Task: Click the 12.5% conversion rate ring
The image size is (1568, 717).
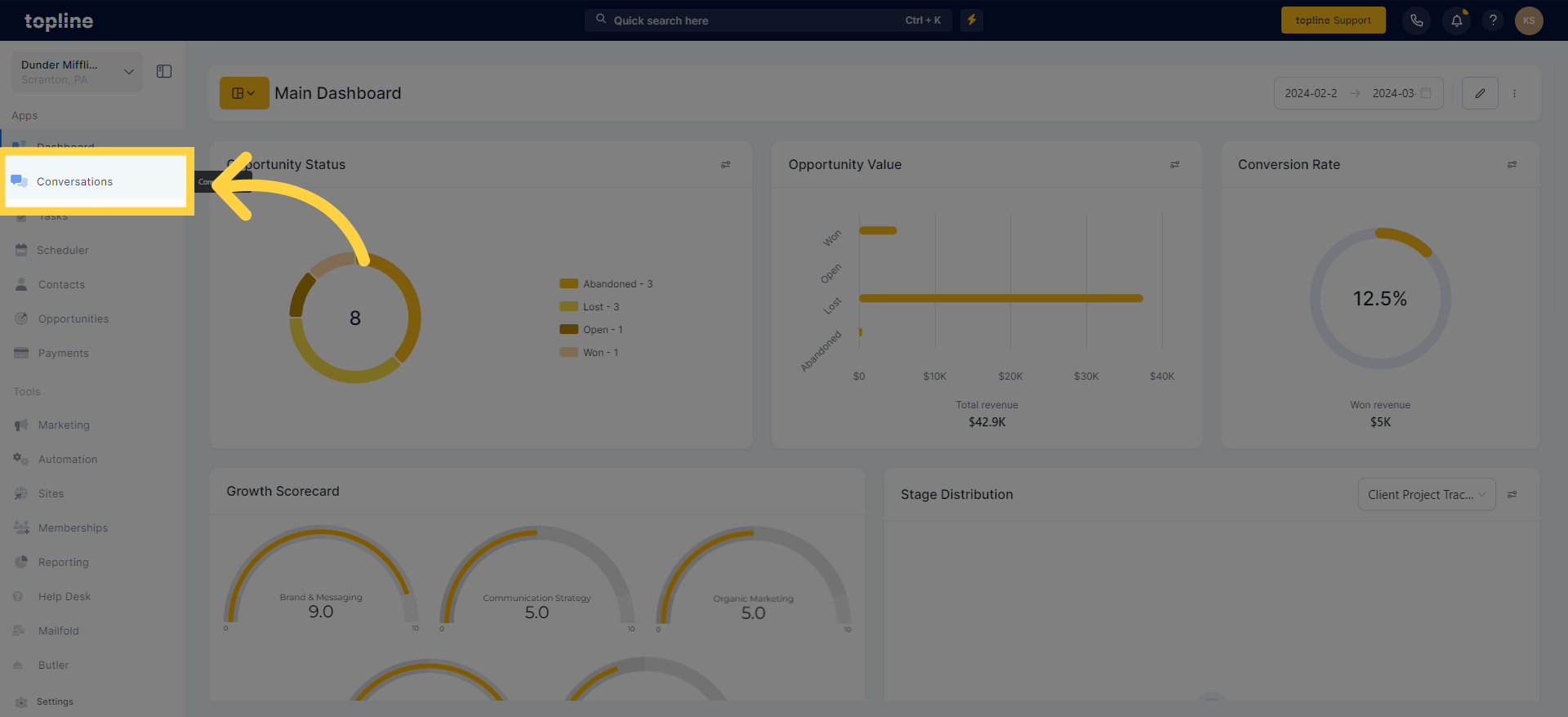Action: coord(1380,298)
